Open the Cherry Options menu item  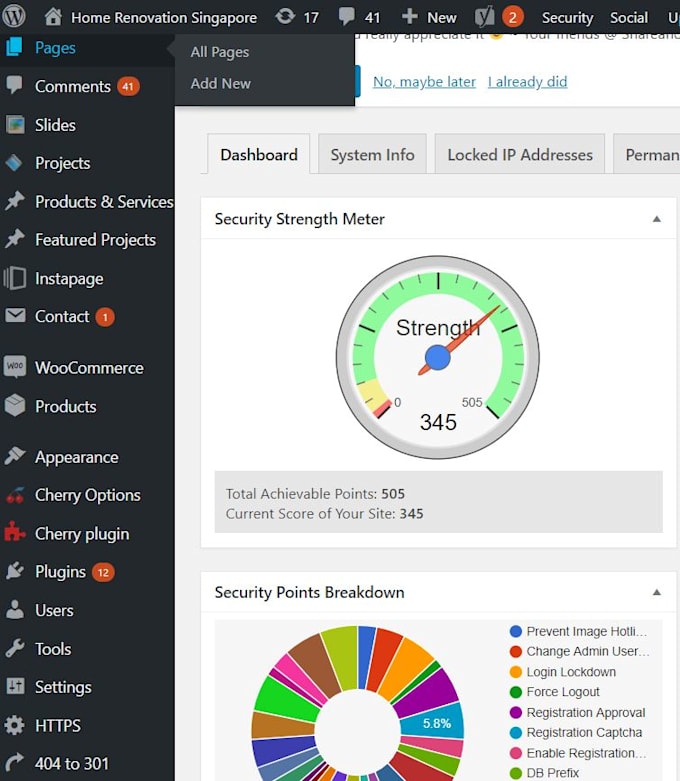point(87,495)
